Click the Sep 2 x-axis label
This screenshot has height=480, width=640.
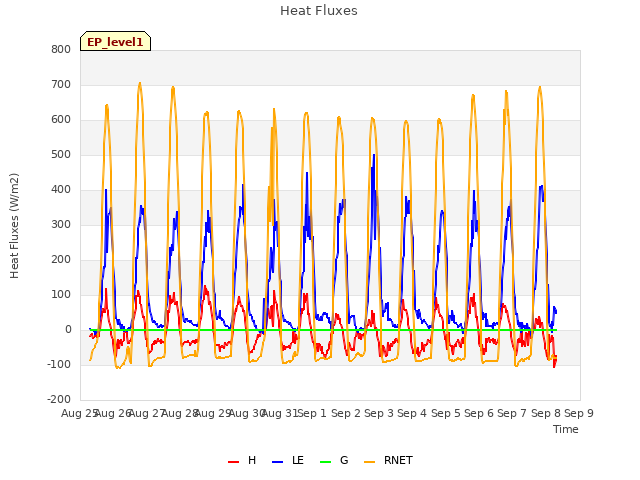[346, 413]
